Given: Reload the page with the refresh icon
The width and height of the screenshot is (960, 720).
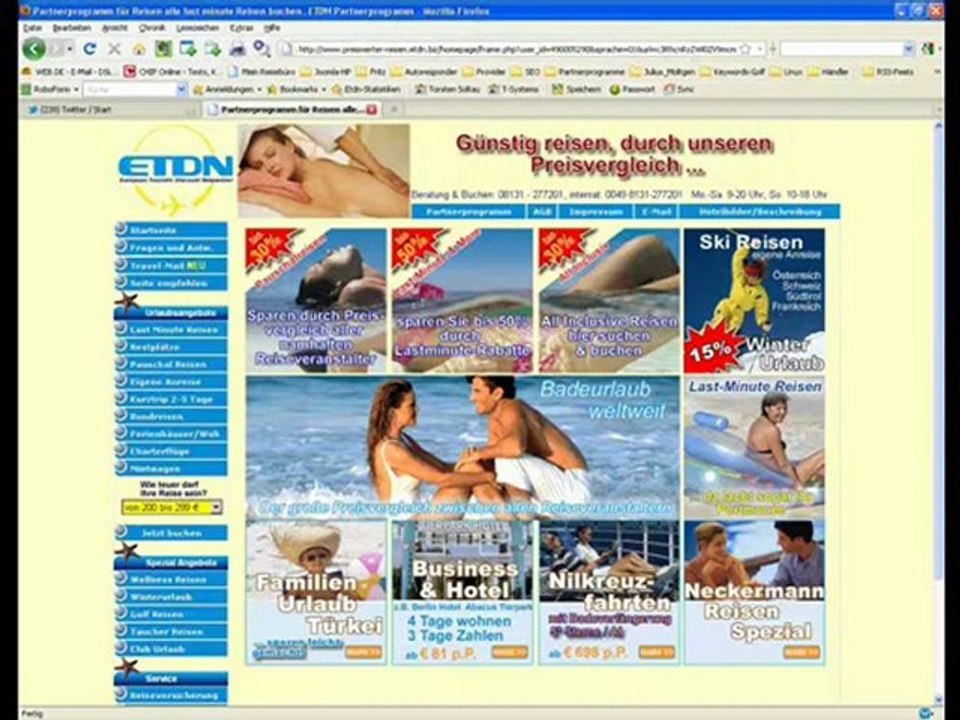Looking at the screenshot, I should click(89, 48).
